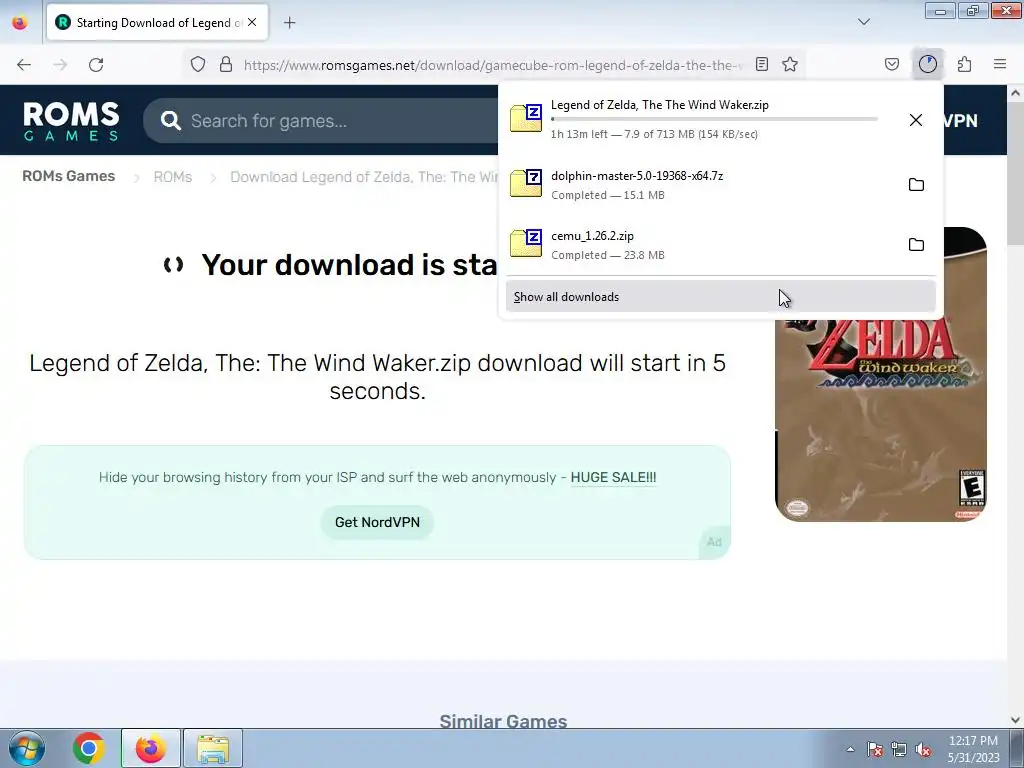Bookmark this page with the star
1024x768 pixels.
pos(790,65)
